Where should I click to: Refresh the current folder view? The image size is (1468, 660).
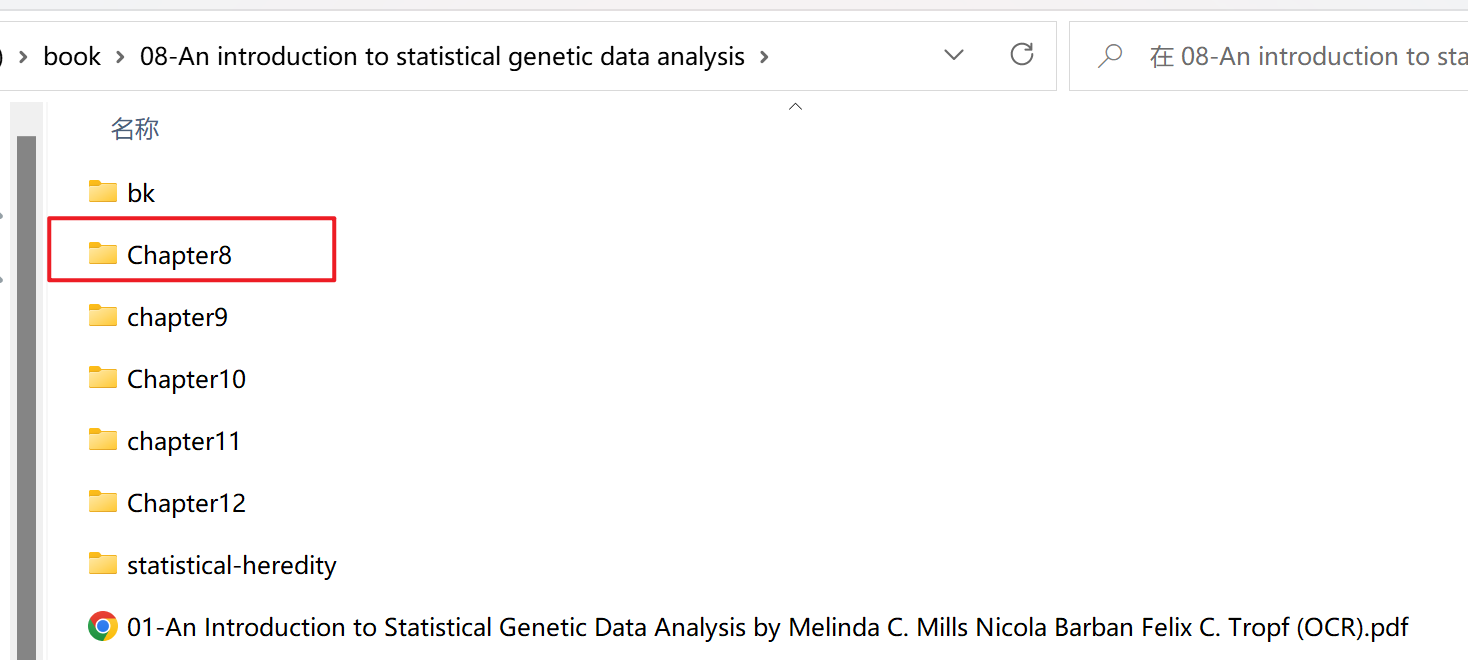click(1021, 55)
